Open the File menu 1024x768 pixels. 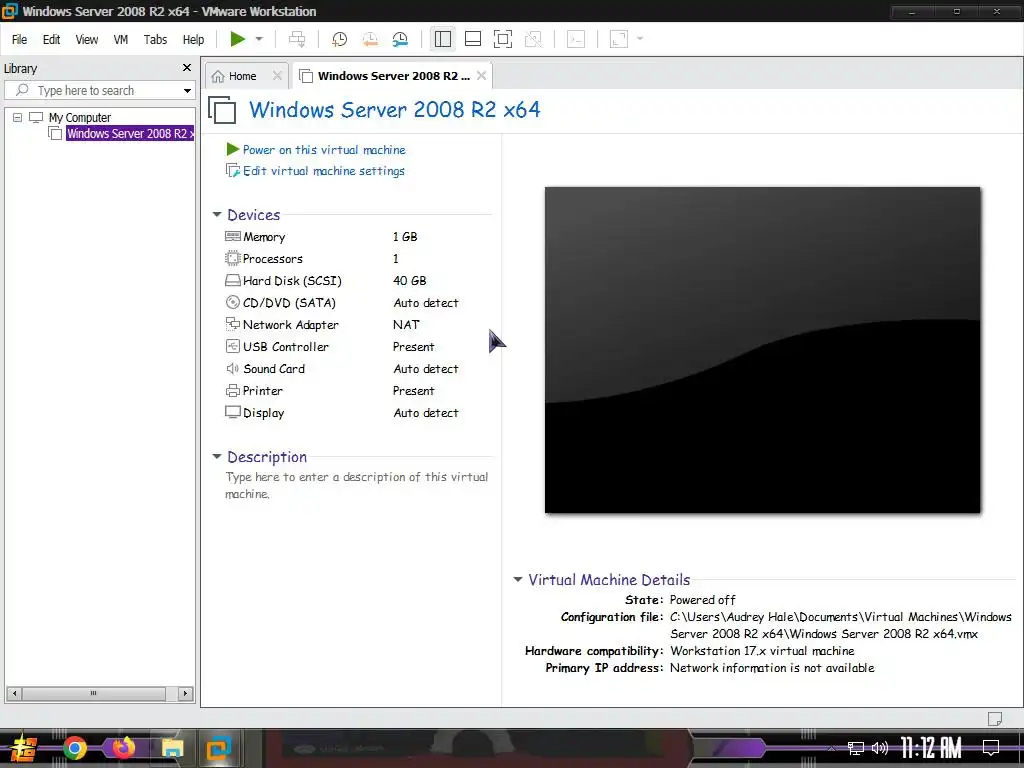[20, 40]
